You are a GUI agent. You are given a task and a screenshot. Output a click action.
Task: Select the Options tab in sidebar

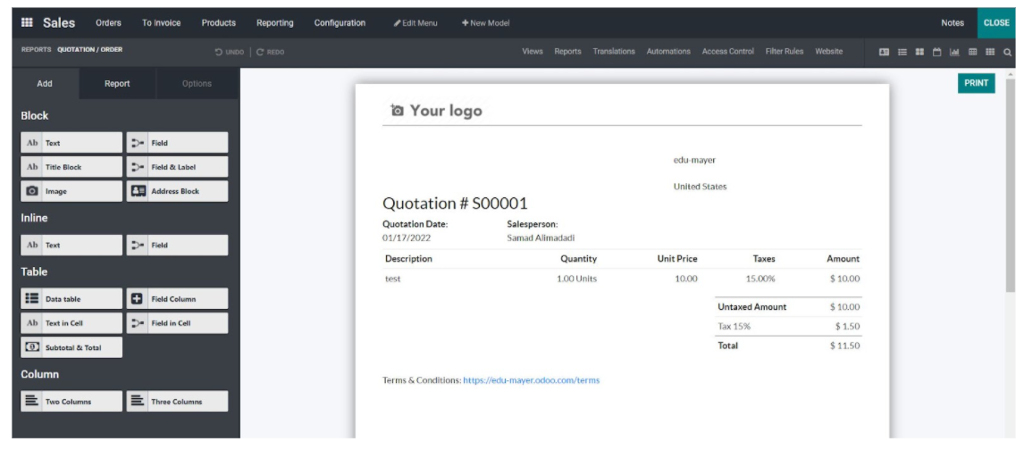coord(197,84)
